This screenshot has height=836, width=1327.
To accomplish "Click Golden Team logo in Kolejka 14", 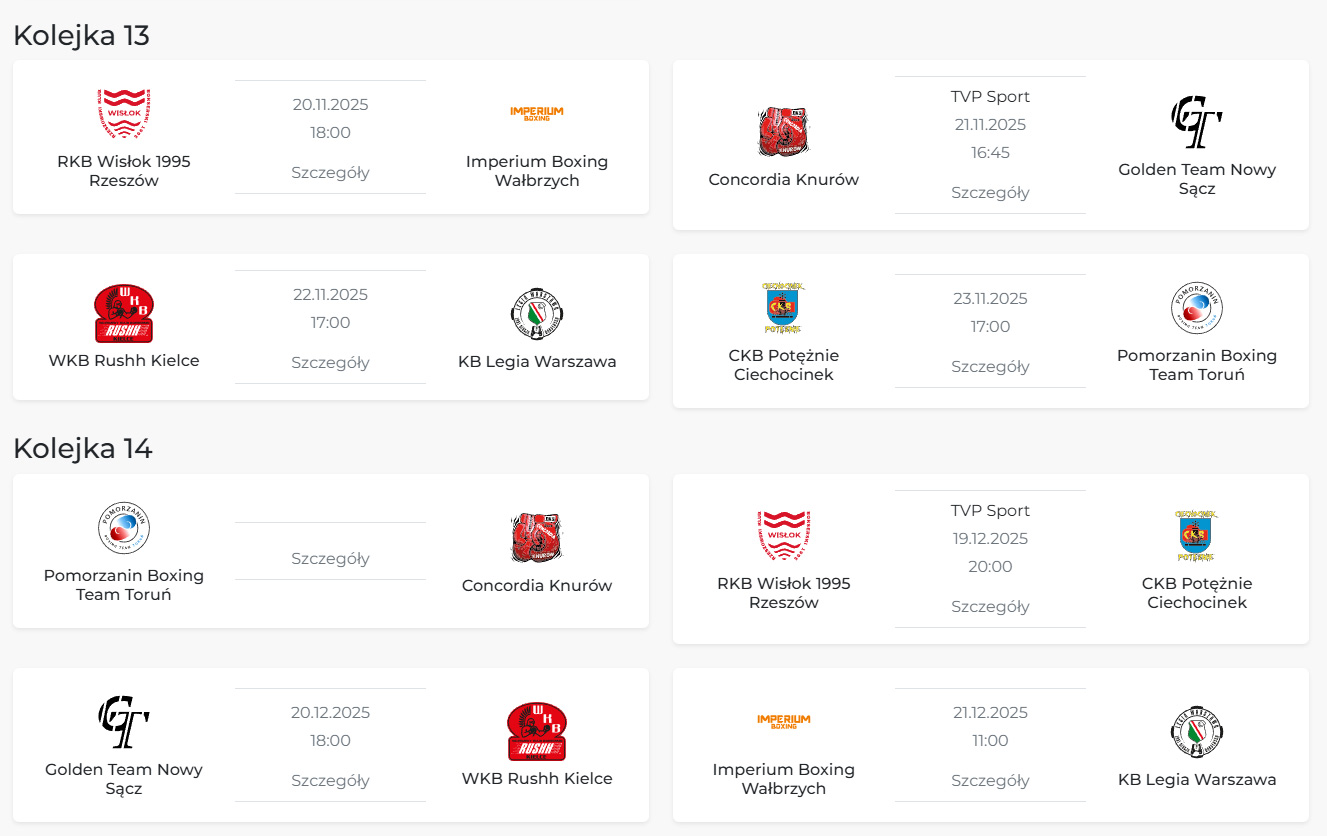I will [124, 722].
